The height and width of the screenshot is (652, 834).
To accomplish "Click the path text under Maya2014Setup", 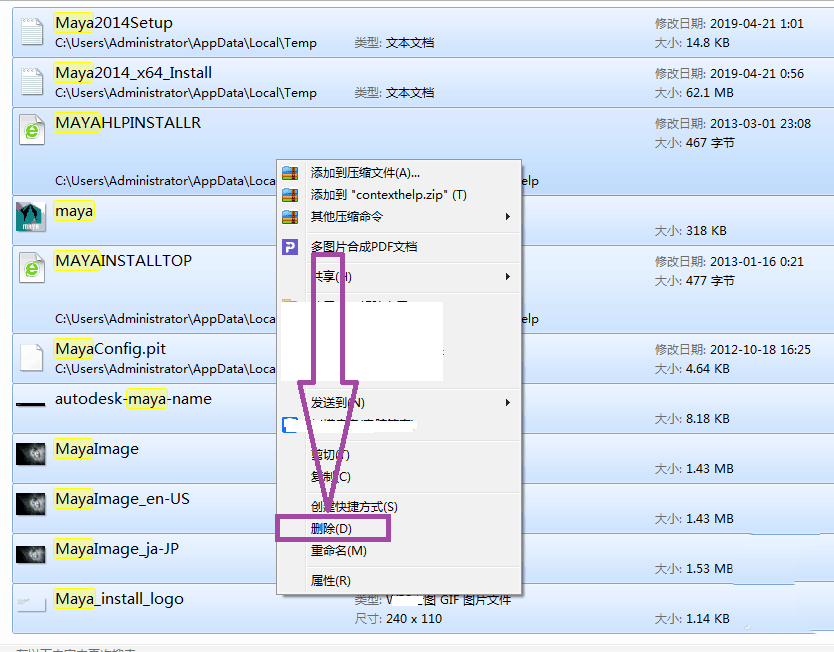I will (186, 43).
